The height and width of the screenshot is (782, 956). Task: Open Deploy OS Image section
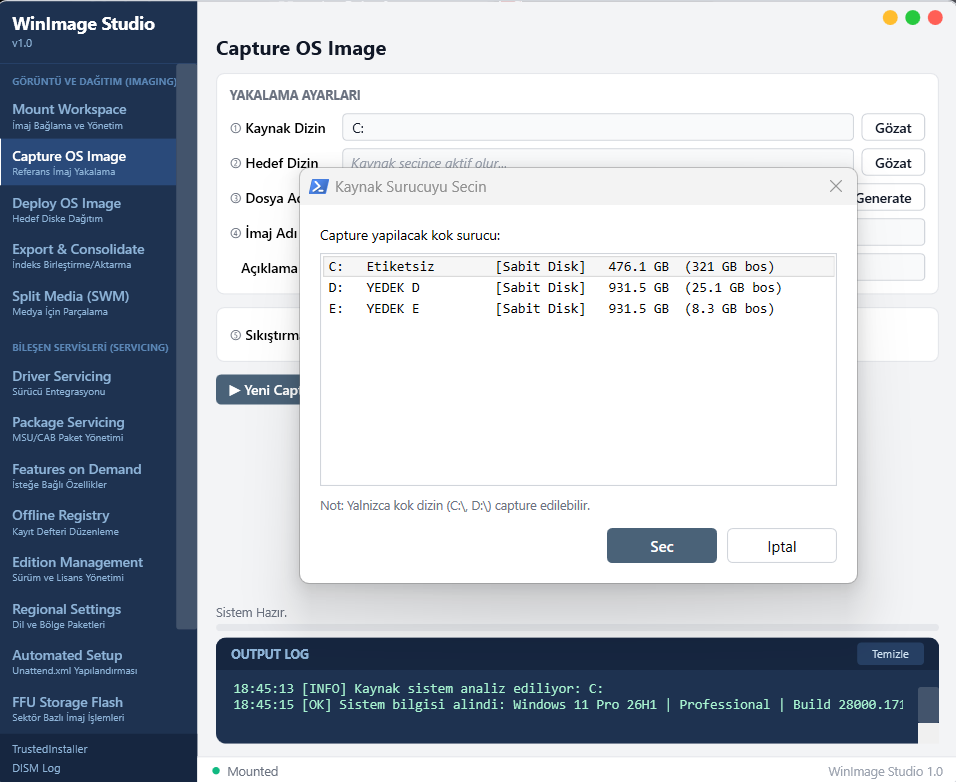(88, 210)
